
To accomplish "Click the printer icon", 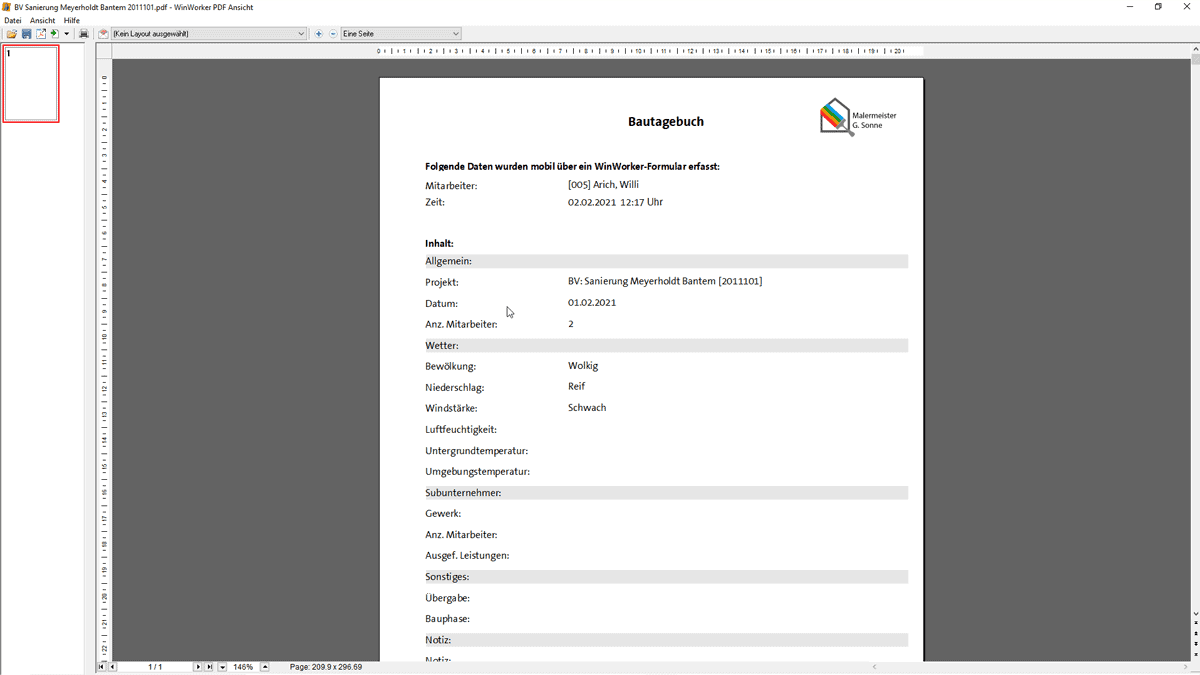I will [84, 34].
